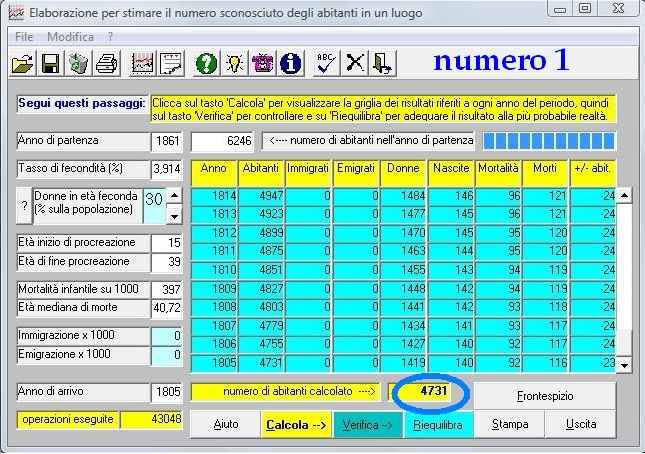The height and width of the screenshot is (454, 645).
Task: Click the results grid scrollbar down arrow
Action: [624, 365]
